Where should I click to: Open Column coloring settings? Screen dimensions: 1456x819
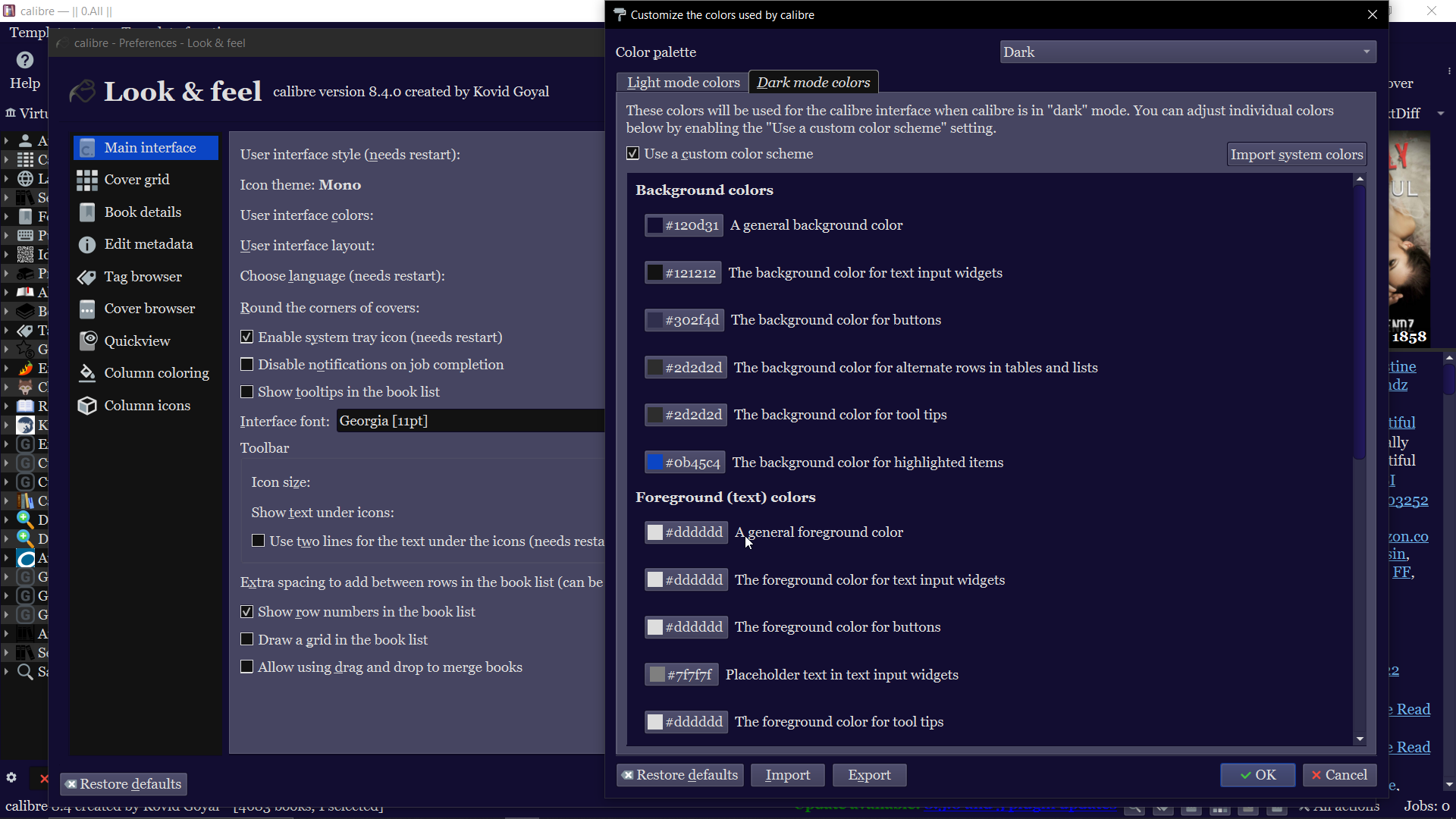[x=155, y=373]
